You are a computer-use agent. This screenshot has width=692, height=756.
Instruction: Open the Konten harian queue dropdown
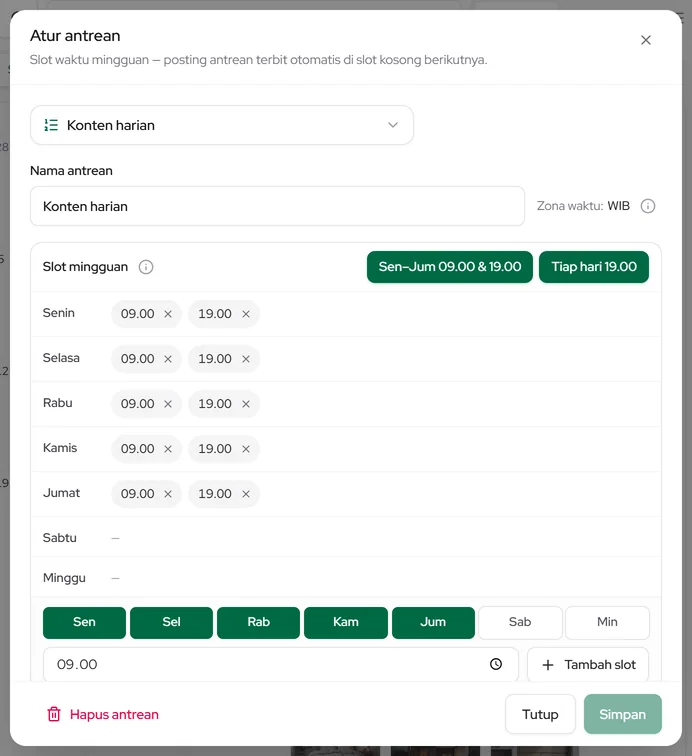pyautogui.click(x=222, y=125)
